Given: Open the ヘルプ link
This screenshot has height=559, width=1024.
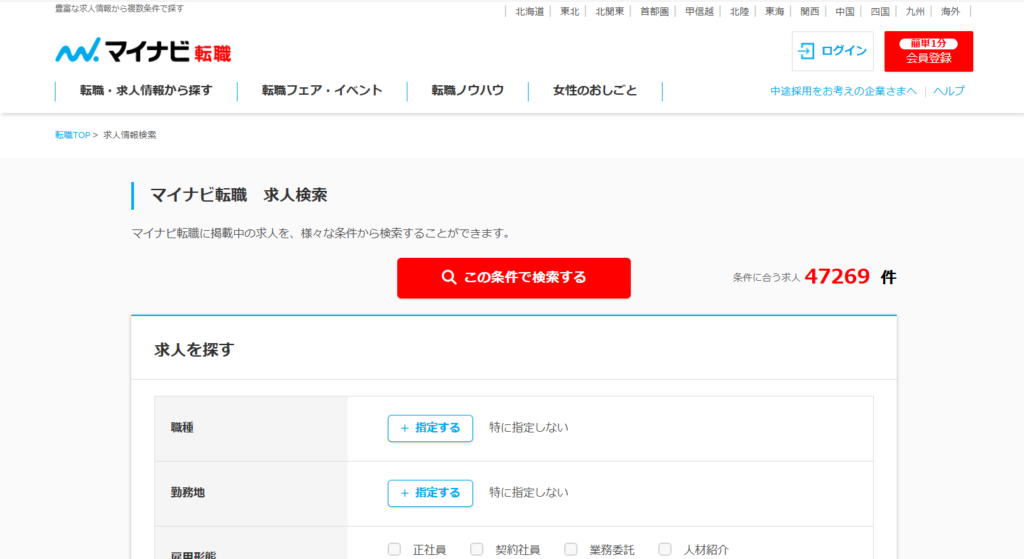Looking at the screenshot, I should [x=948, y=91].
